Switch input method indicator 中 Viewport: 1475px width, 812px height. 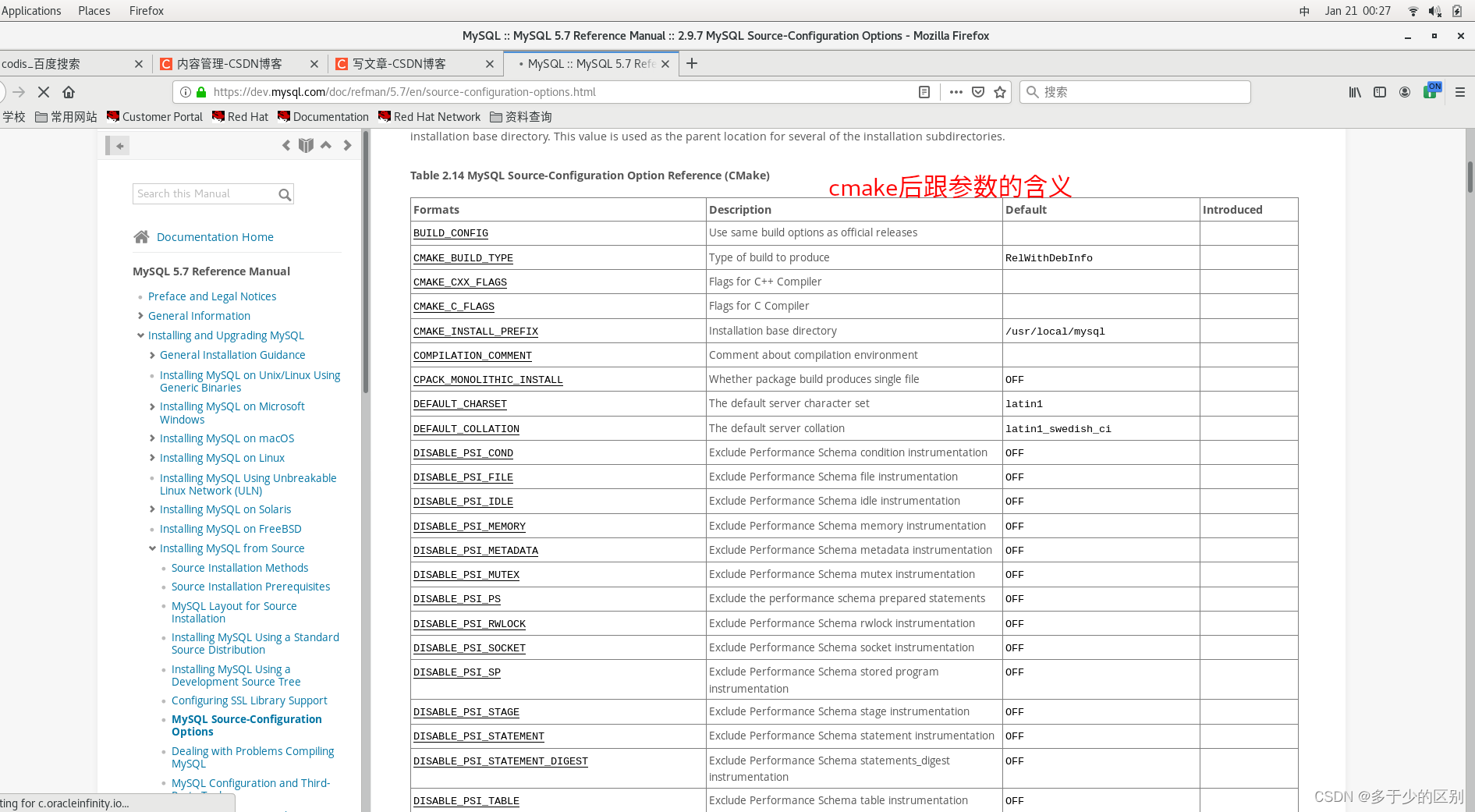(1304, 11)
